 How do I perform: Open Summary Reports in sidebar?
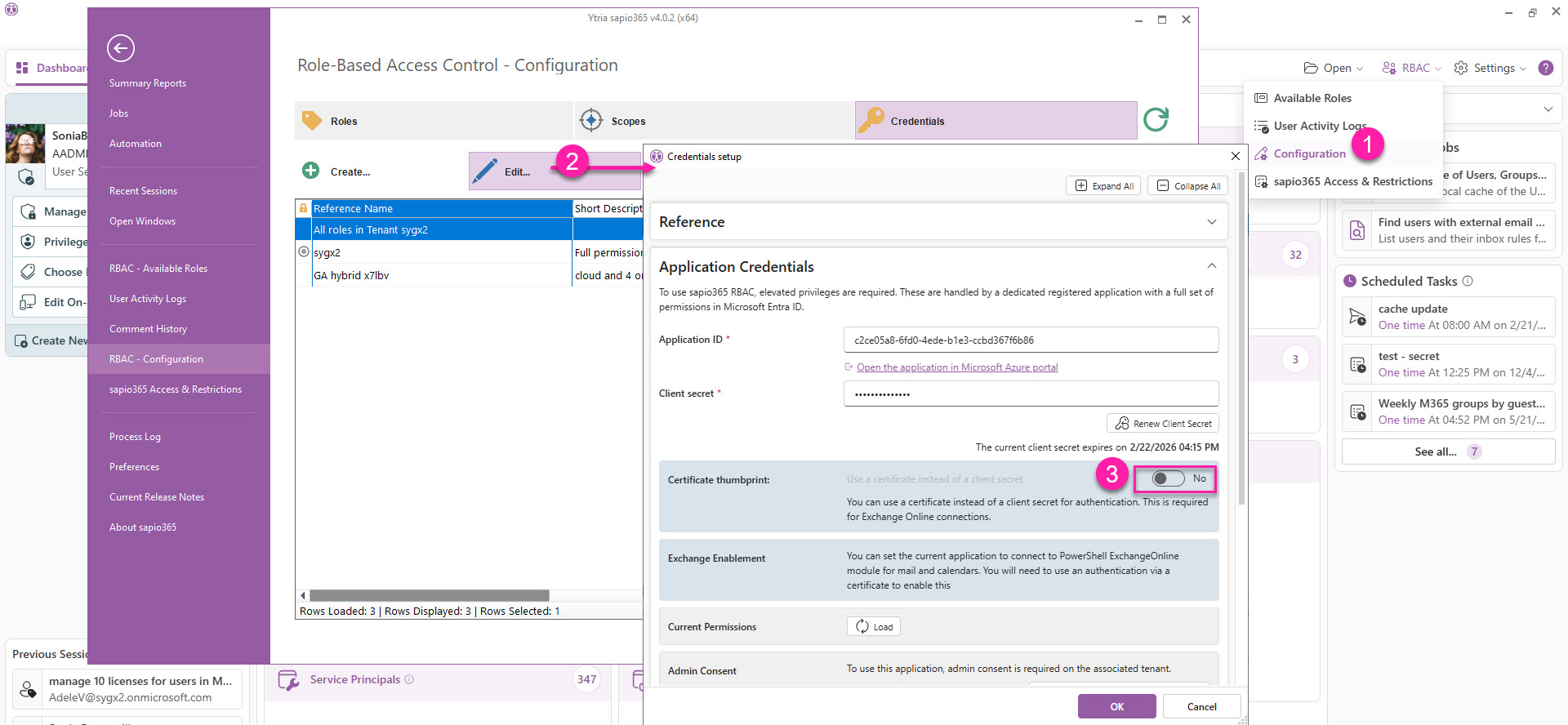click(x=148, y=83)
